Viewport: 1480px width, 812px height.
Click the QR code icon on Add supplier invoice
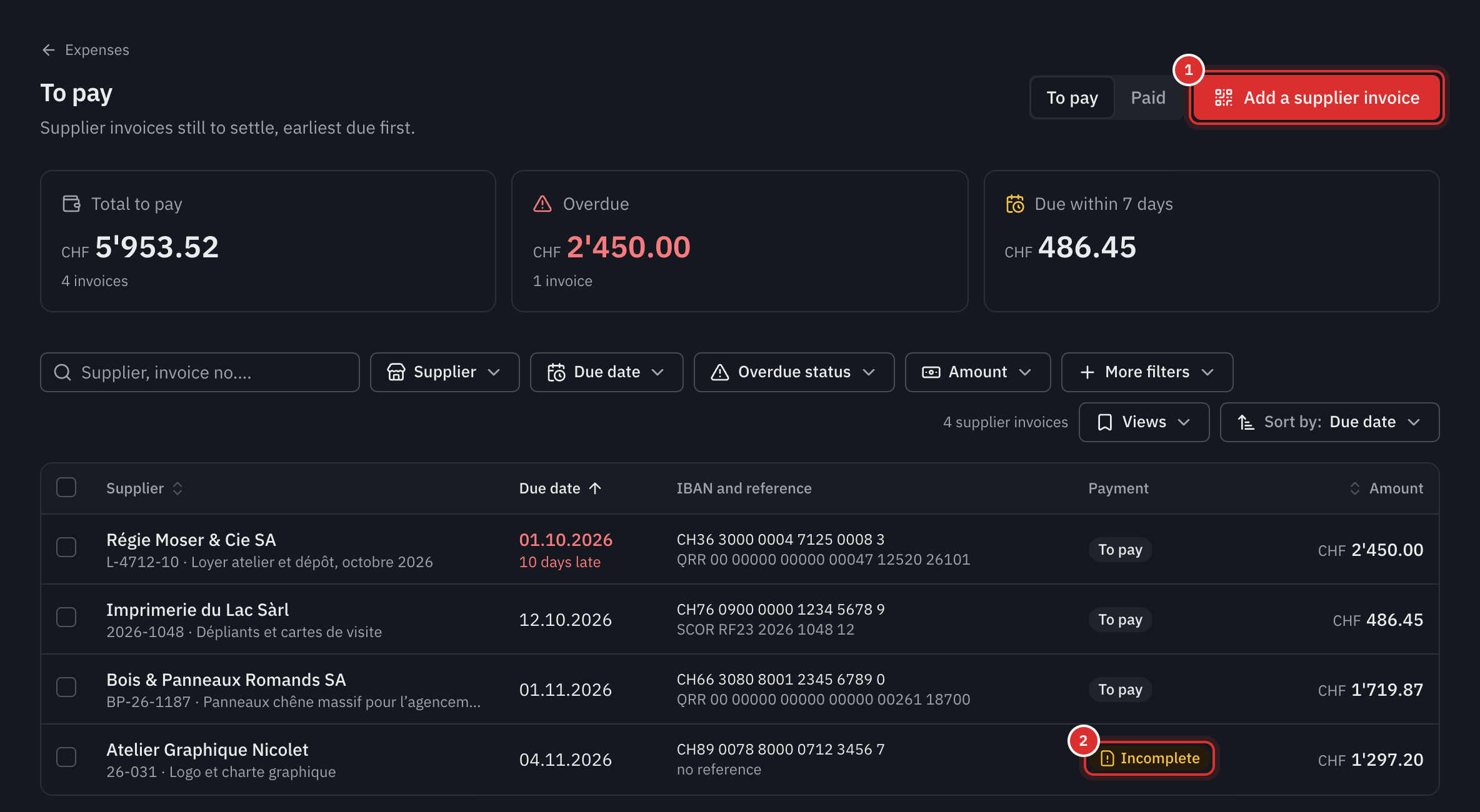(x=1223, y=97)
